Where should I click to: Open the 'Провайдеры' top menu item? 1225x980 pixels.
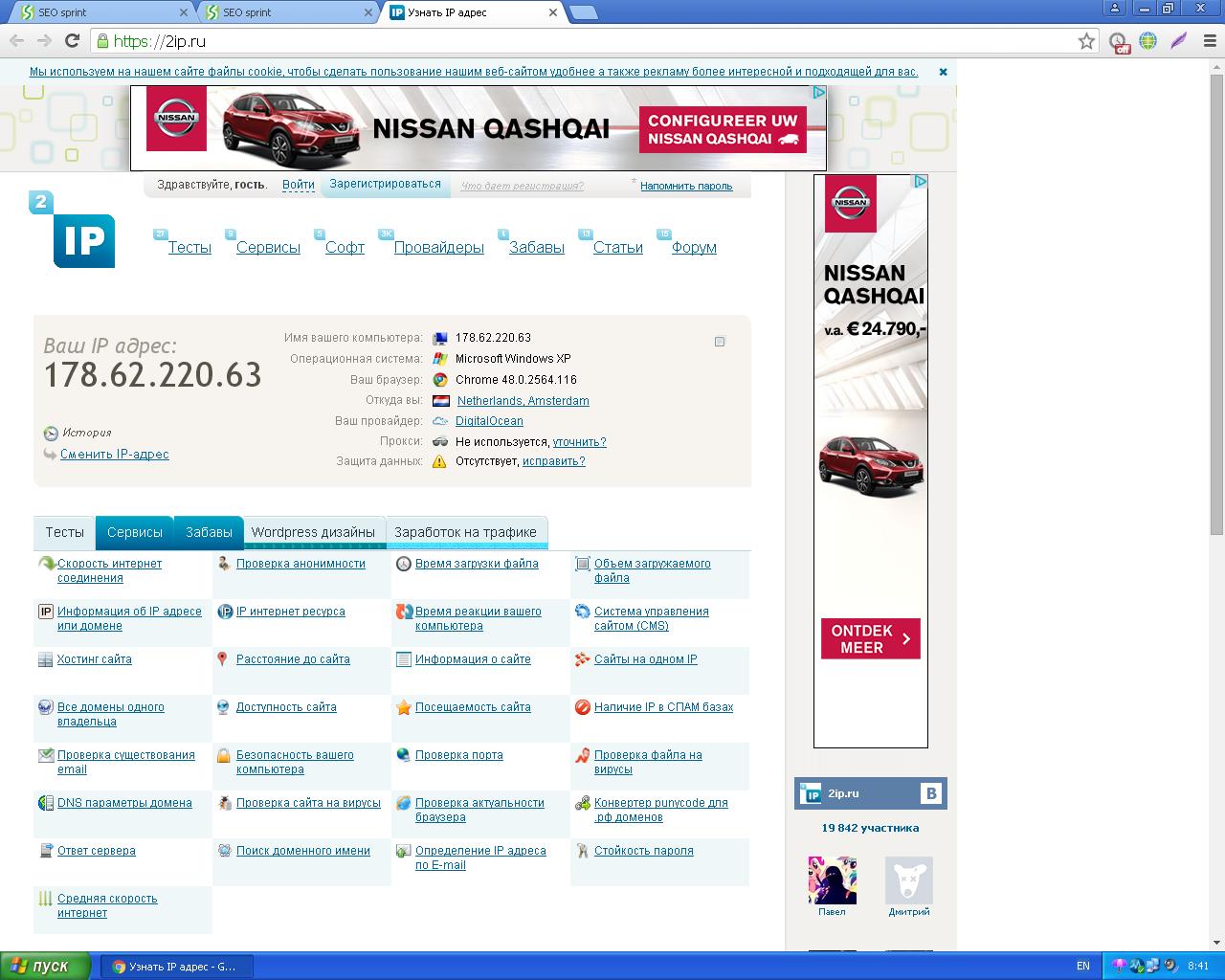(x=439, y=247)
